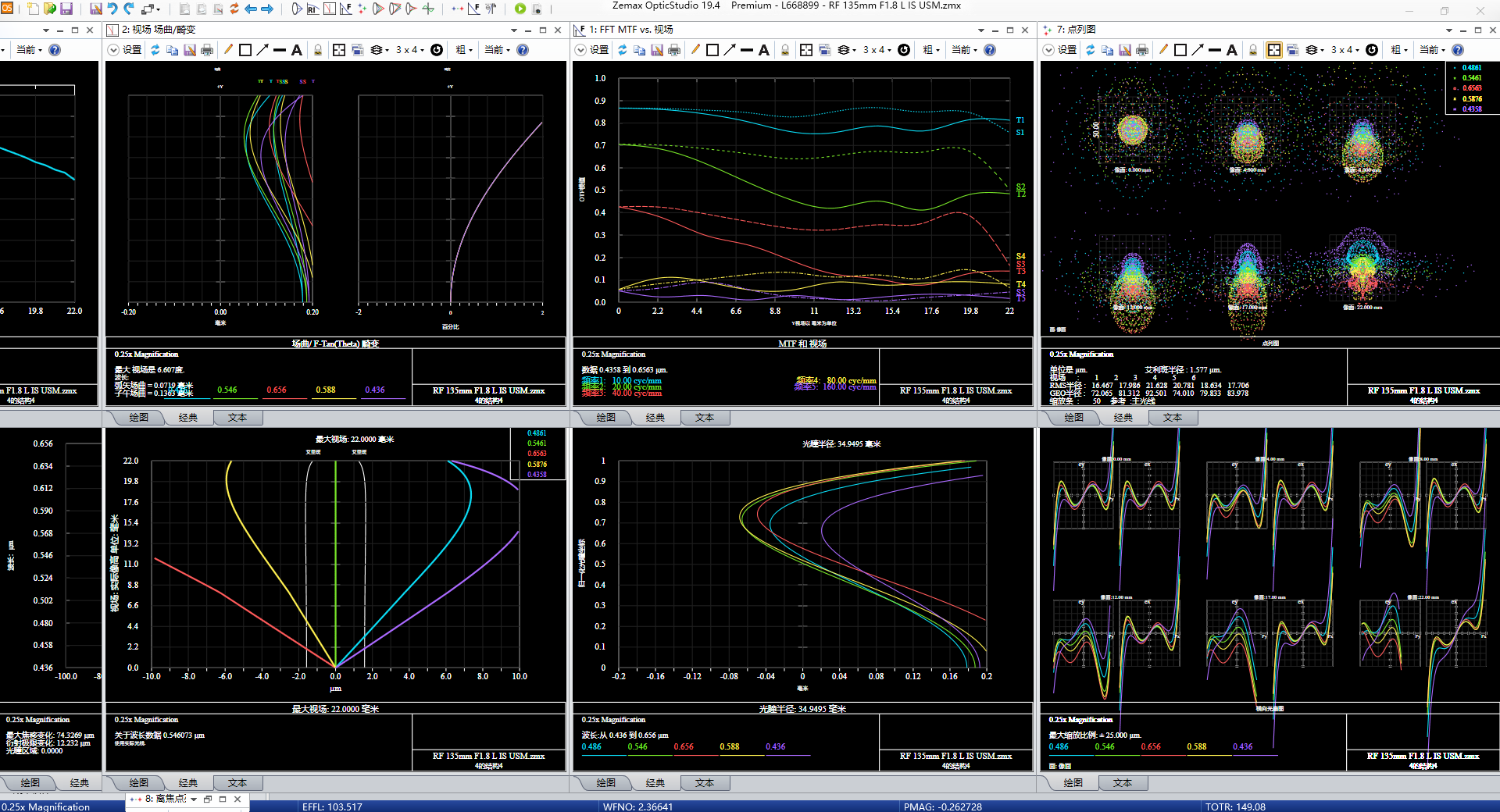Select the rectangle draw tool in spot diagram window
The image size is (1500, 812).
point(1180,50)
